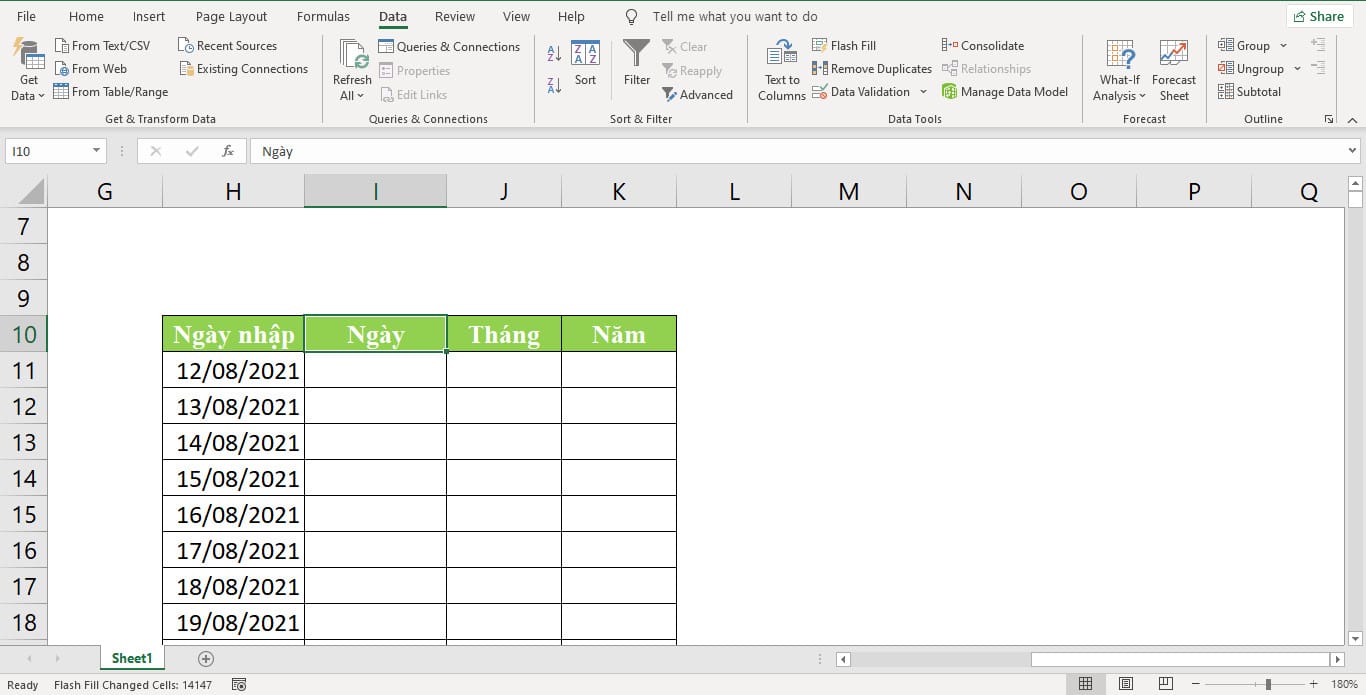The width and height of the screenshot is (1366, 695).
Task: Open the Data Validation dropdown arrow
Action: click(922, 91)
